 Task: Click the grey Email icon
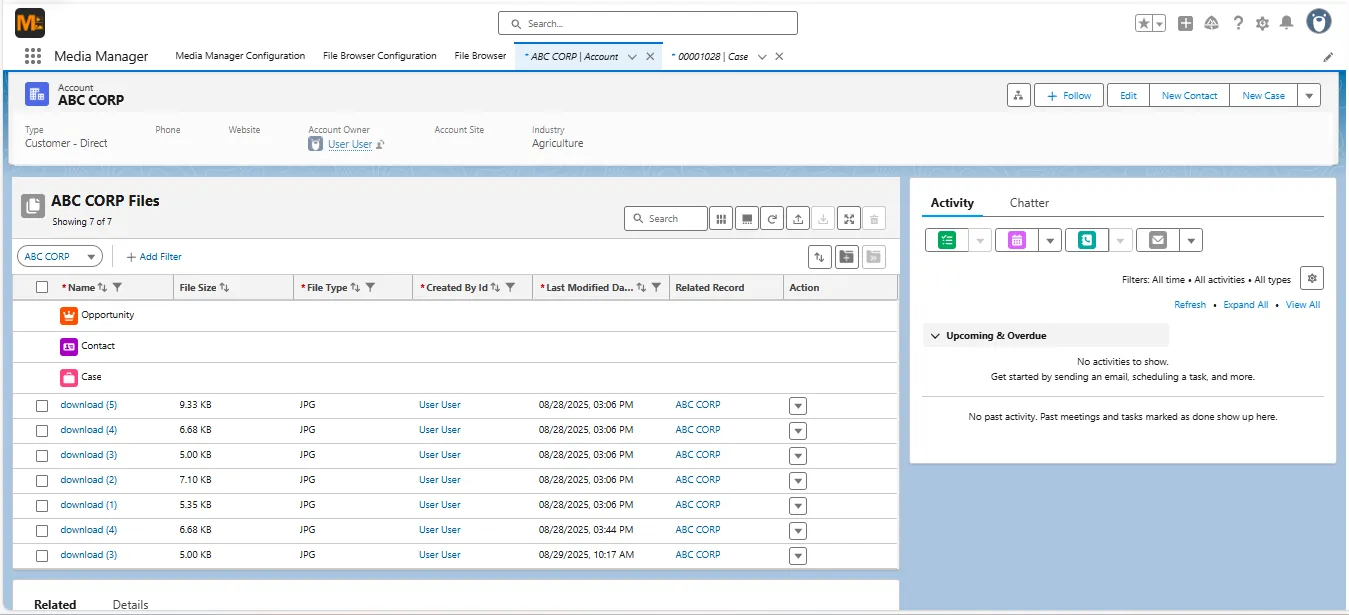coord(1157,240)
